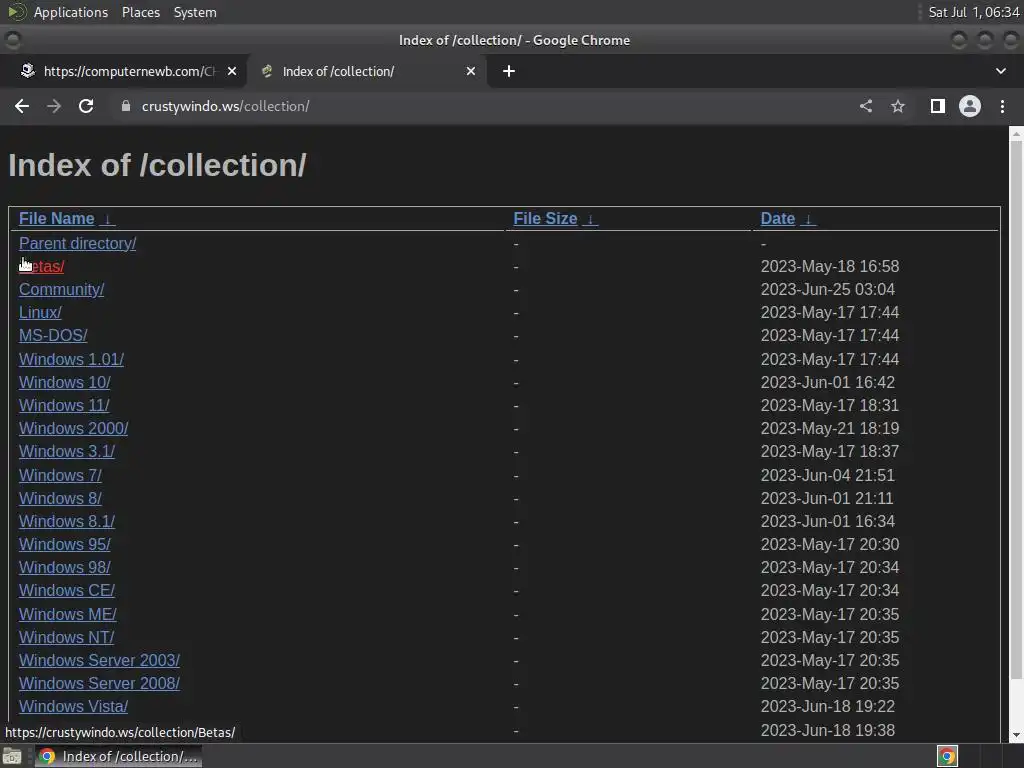Image resolution: width=1024 pixels, height=768 pixels.
Task: Open the Windows 8.1 folder
Action: 67,521
